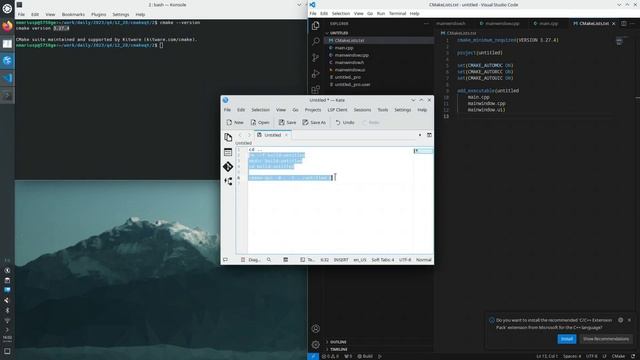Click the notifications bell in VS Code status bar
640x360 pixels.
click(633, 356)
